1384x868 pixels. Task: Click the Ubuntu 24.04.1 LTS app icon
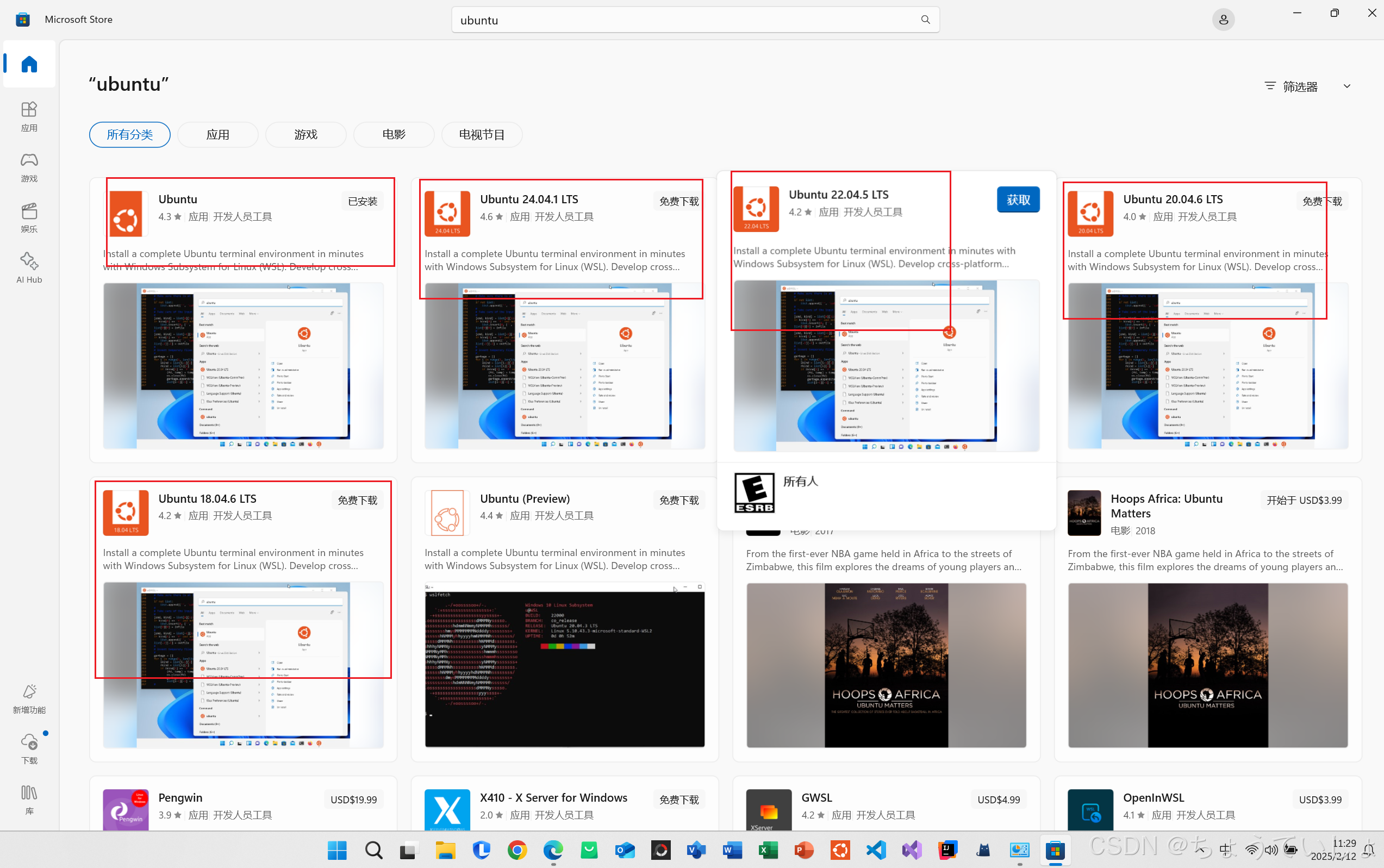point(447,214)
